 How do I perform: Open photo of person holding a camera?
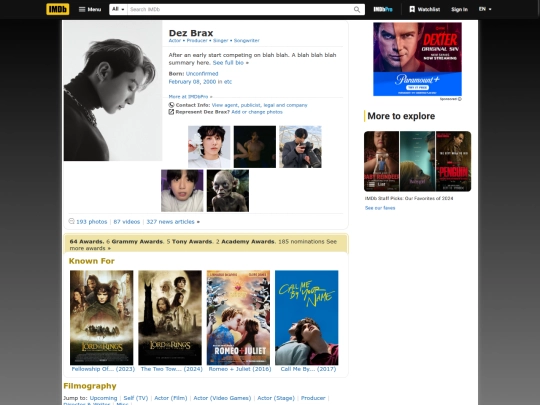[300, 147]
